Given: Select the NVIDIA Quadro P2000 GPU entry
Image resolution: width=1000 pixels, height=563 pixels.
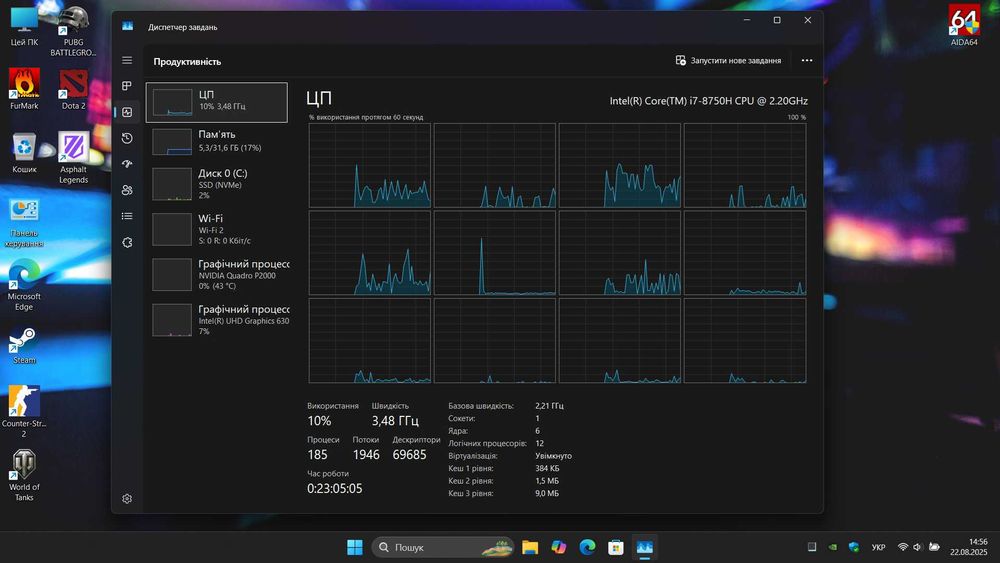Looking at the screenshot, I should click(217, 275).
